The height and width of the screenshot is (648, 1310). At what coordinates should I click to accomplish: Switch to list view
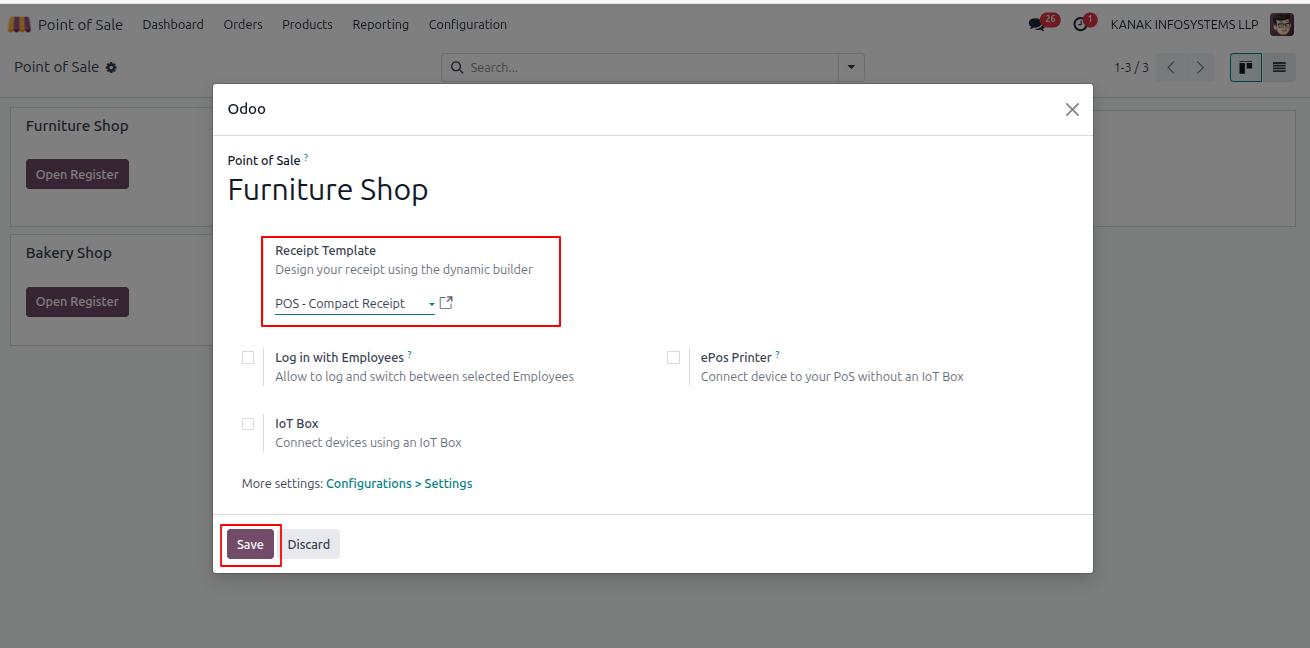click(x=1278, y=68)
